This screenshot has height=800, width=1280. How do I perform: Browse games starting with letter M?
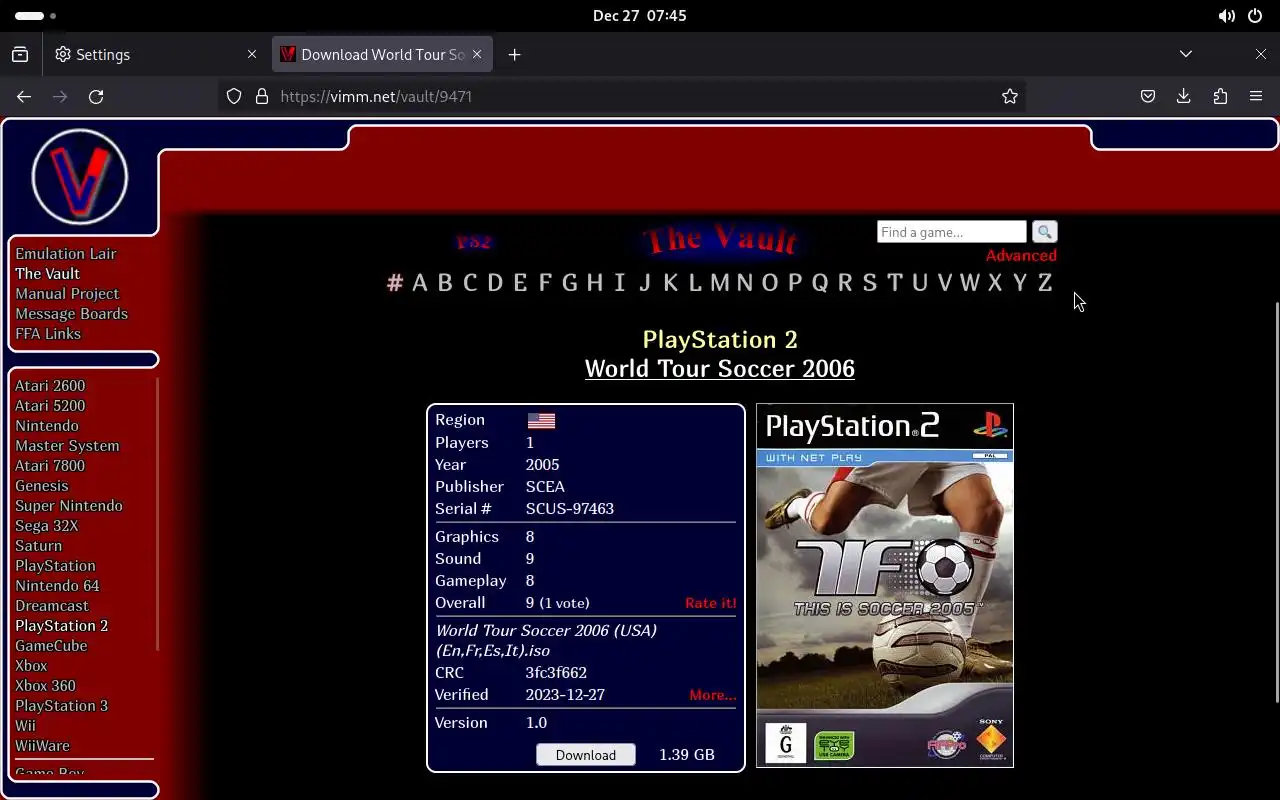[720, 283]
